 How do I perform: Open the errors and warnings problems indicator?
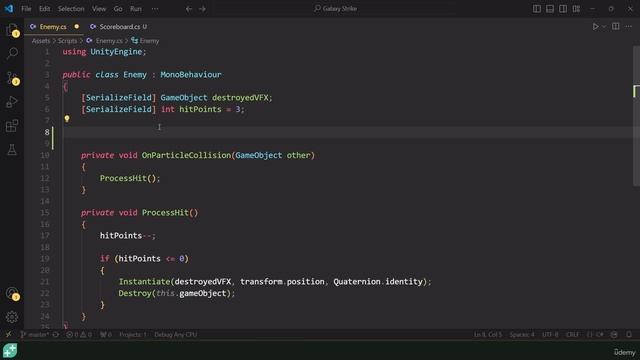pyautogui.click(x=79, y=335)
